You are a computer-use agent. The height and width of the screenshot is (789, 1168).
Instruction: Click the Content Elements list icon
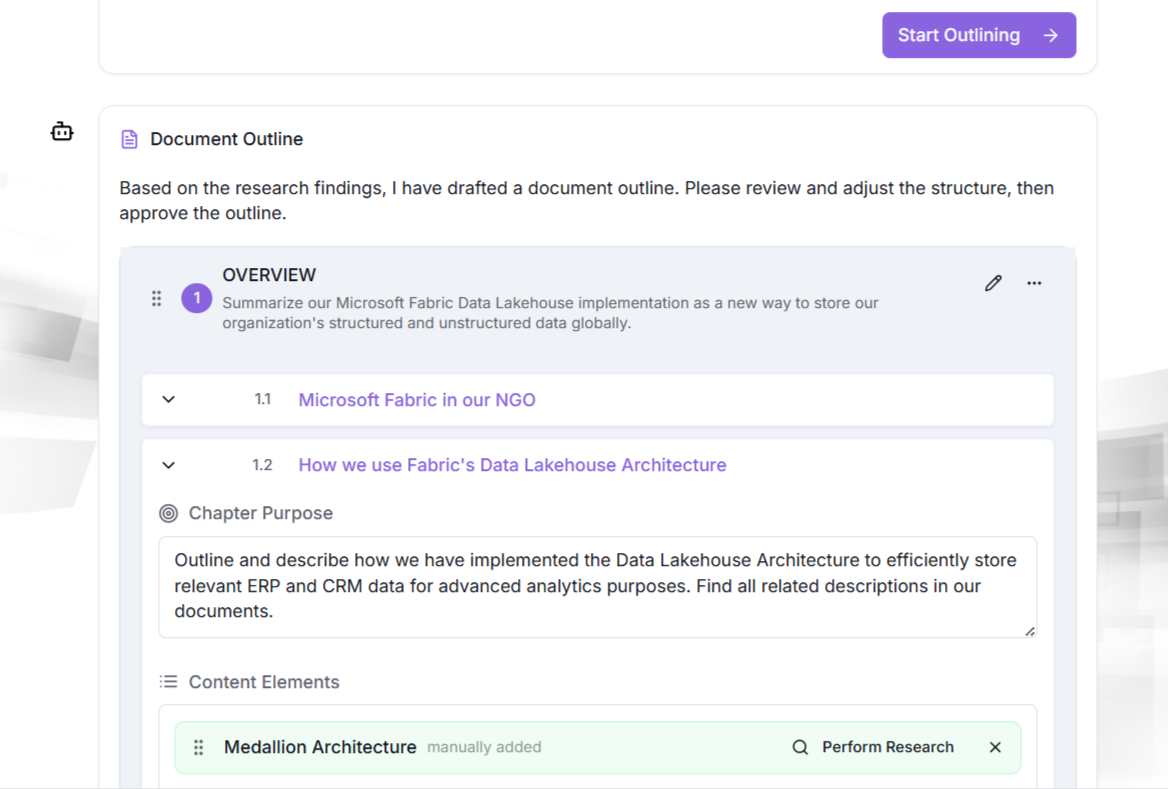(169, 682)
